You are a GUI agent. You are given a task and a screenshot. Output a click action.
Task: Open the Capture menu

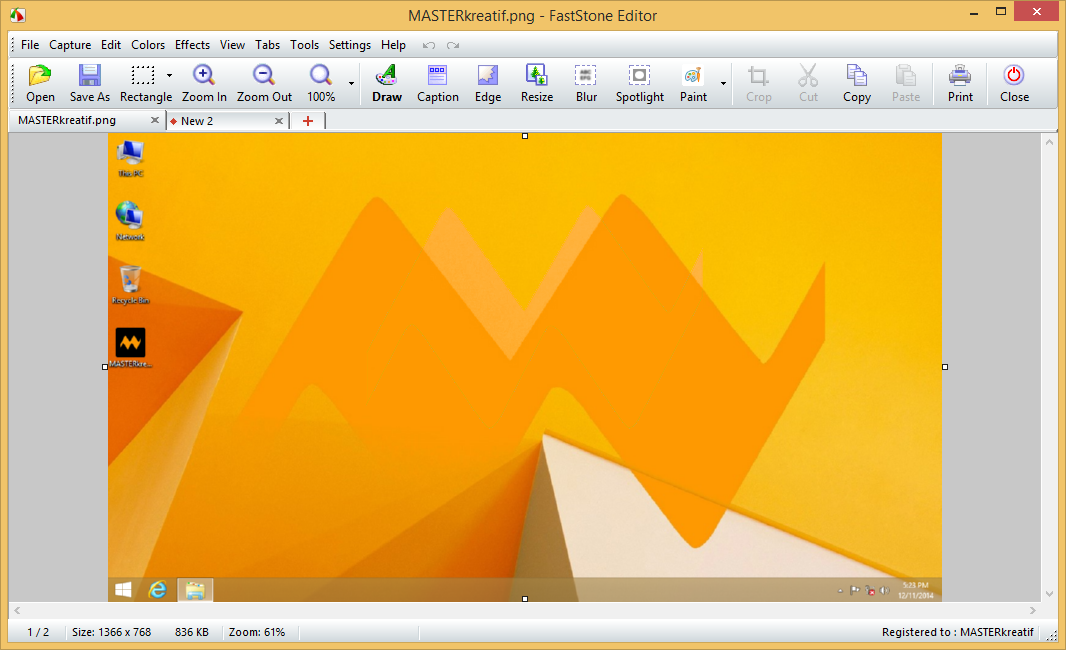70,45
